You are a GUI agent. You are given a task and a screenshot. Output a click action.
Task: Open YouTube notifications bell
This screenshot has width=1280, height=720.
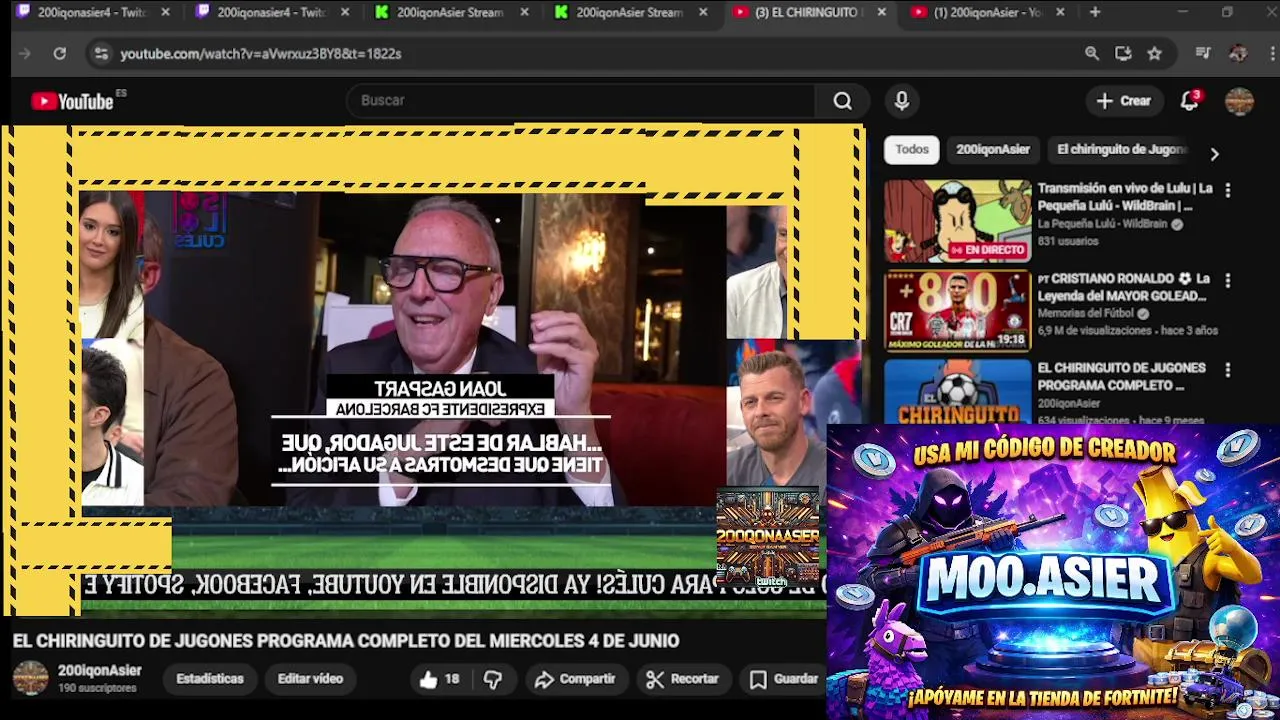point(1189,101)
